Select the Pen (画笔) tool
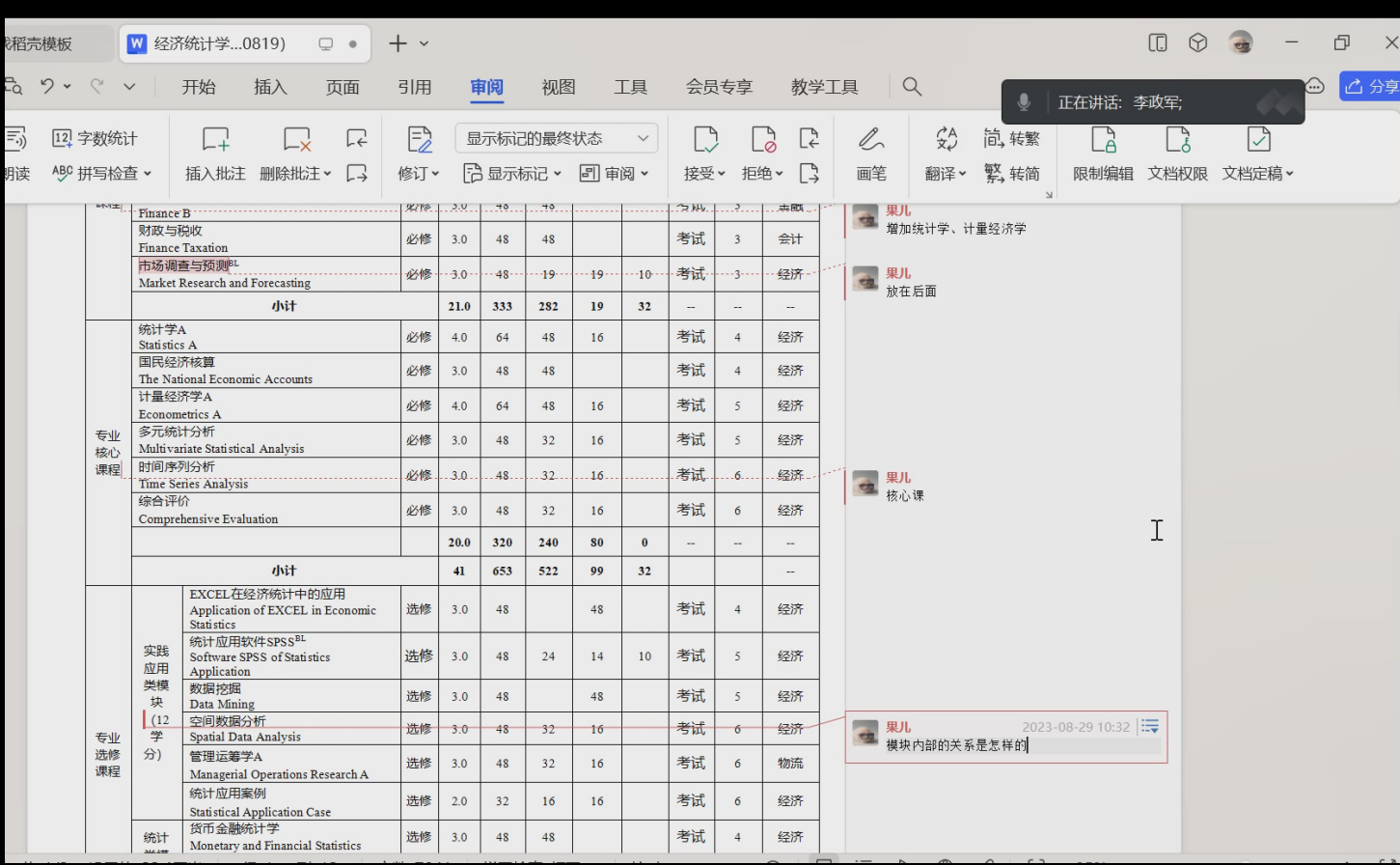The height and width of the screenshot is (865, 1400). pos(870,141)
